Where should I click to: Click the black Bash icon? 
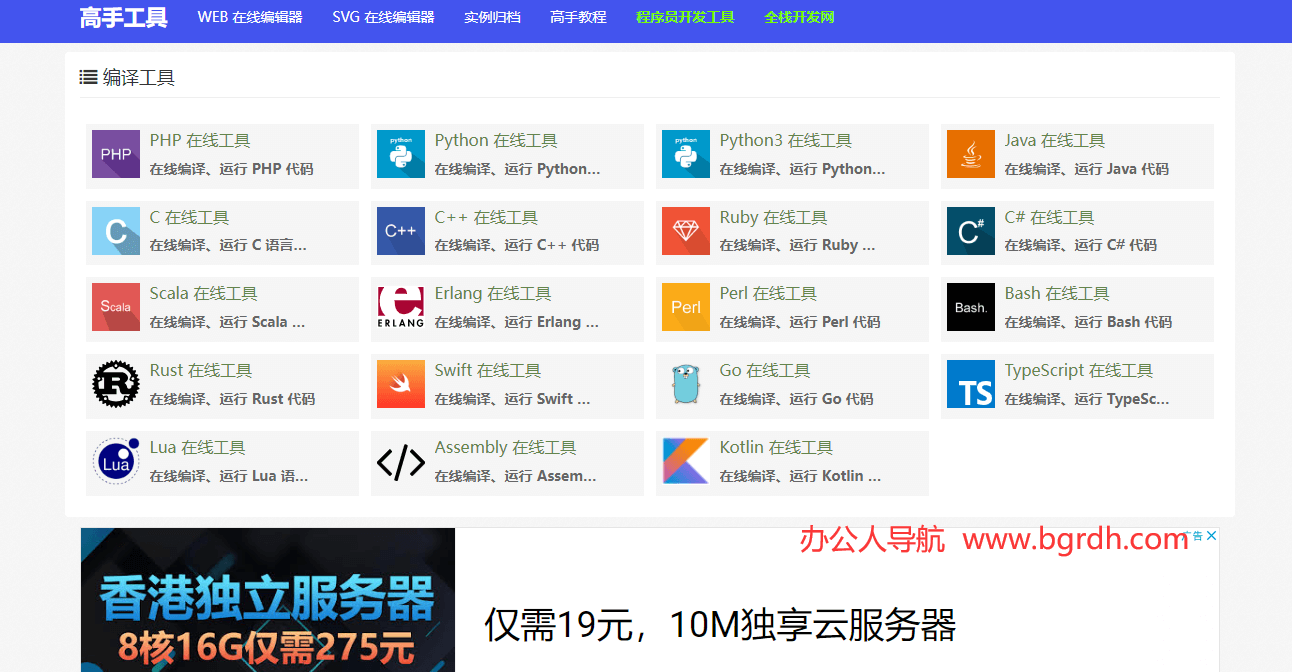point(971,307)
